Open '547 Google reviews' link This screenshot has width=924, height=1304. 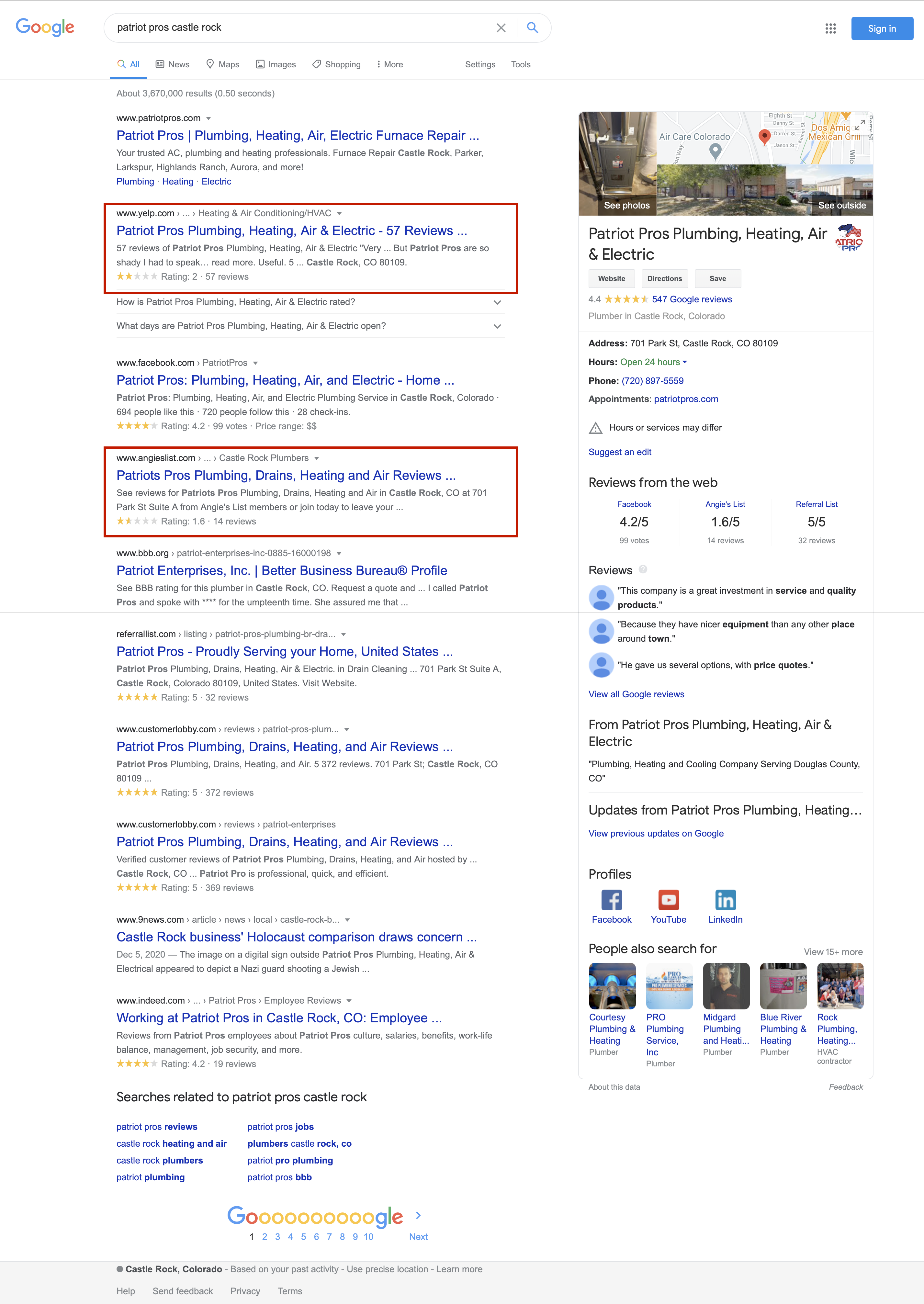pyautogui.click(x=691, y=299)
